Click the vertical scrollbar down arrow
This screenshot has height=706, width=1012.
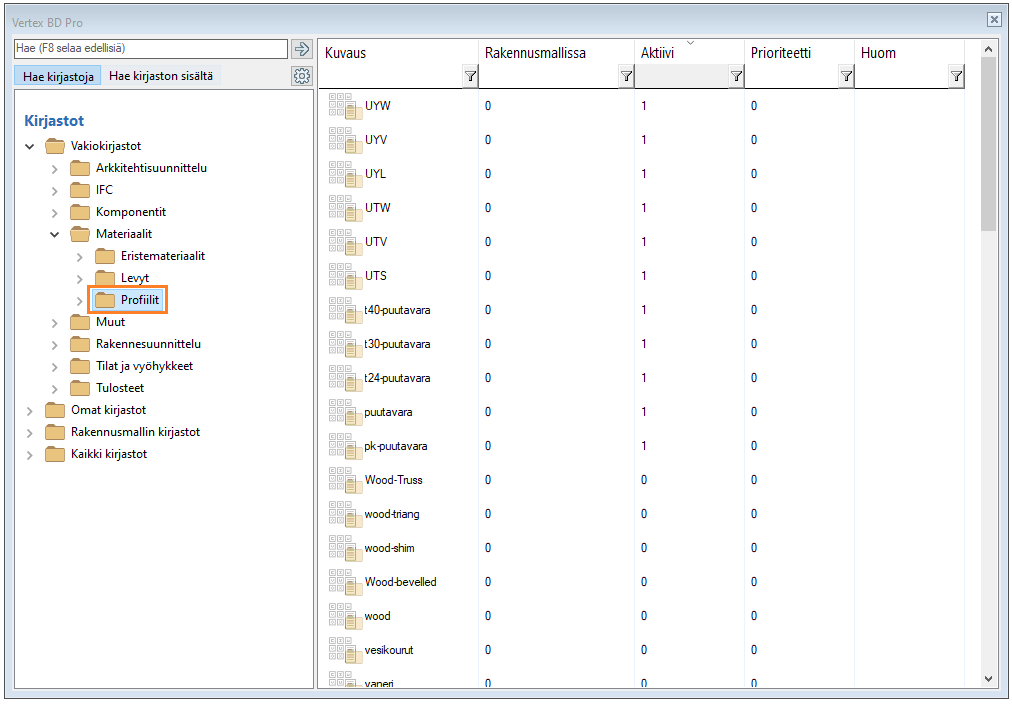coord(988,677)
